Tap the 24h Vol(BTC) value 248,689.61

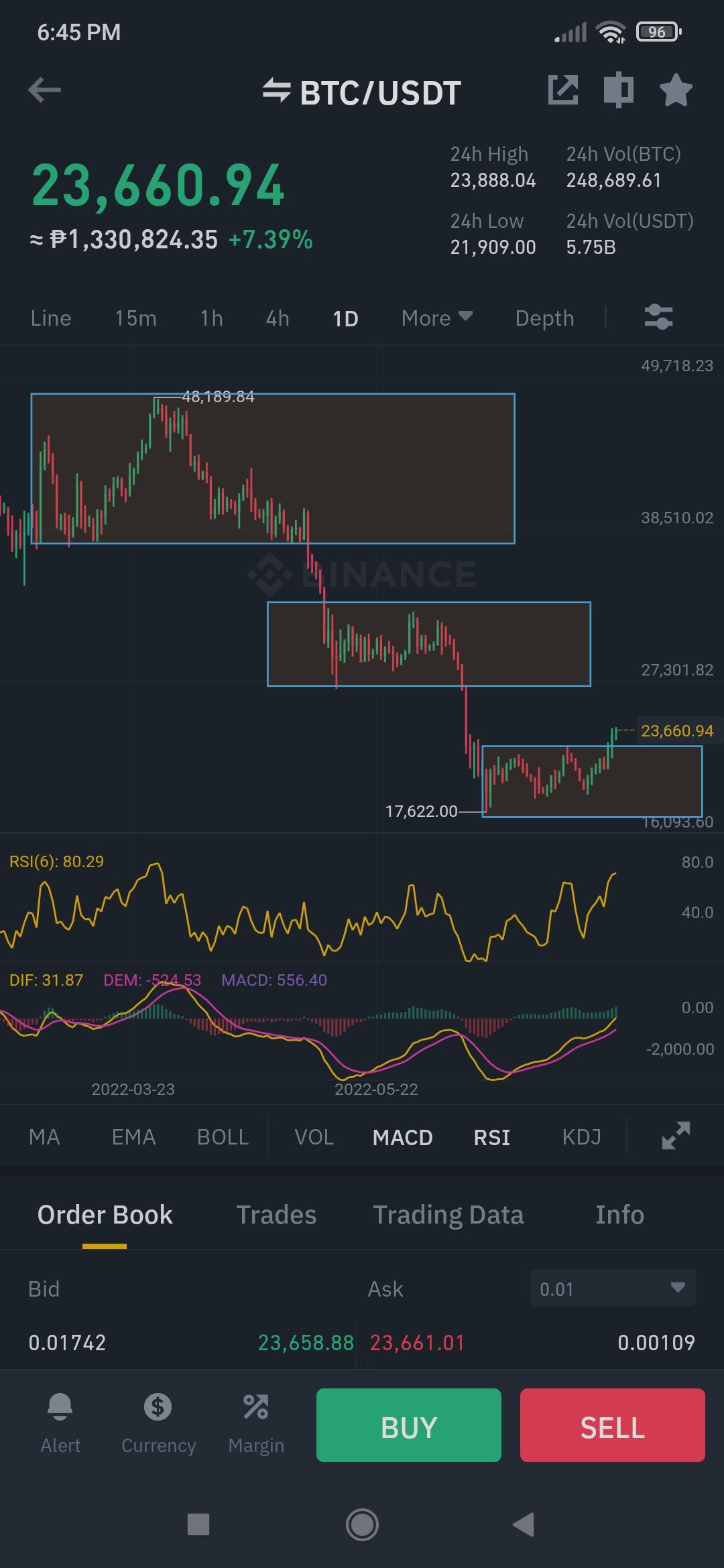pos(613,180)
